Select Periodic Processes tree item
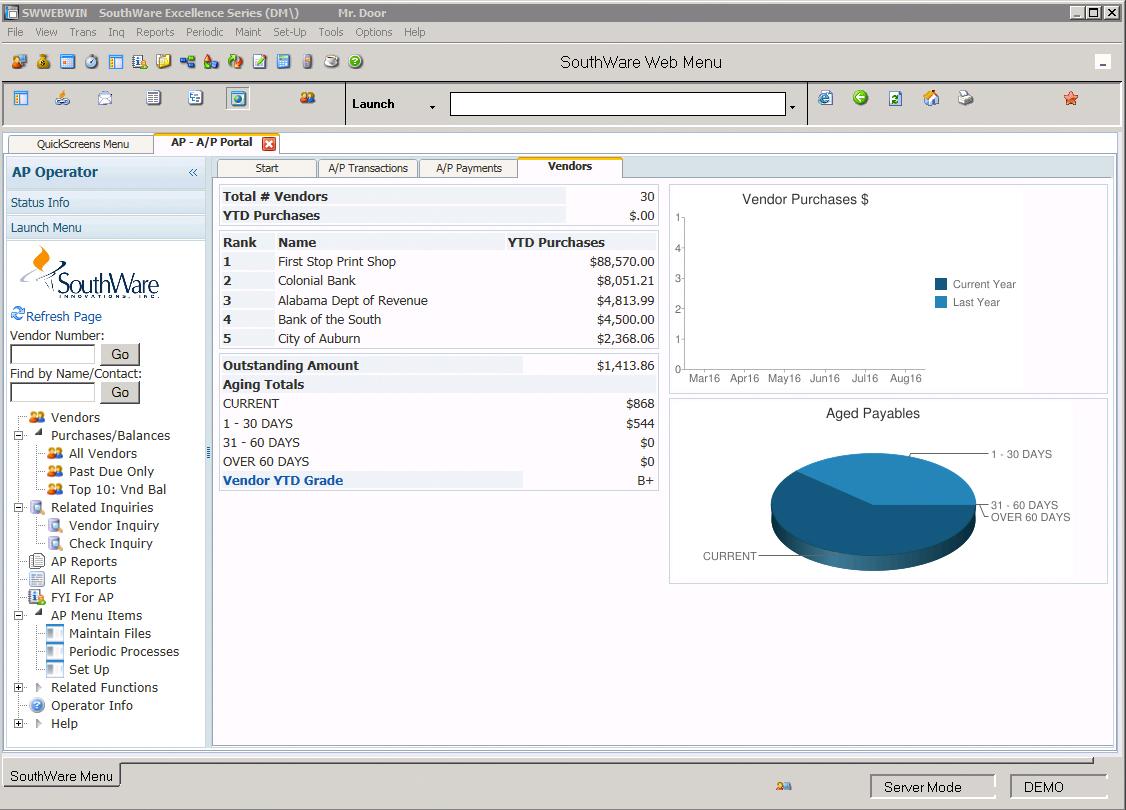Image resolution: width=1126 pixels, height=810 pixels. tap(124, 651)
